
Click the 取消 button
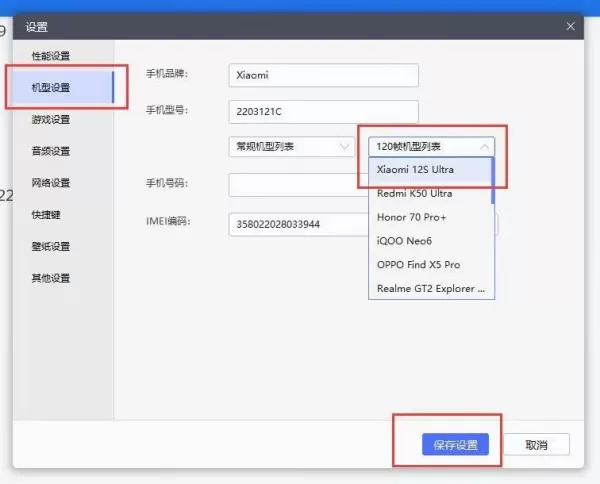[x=536, y=445]
